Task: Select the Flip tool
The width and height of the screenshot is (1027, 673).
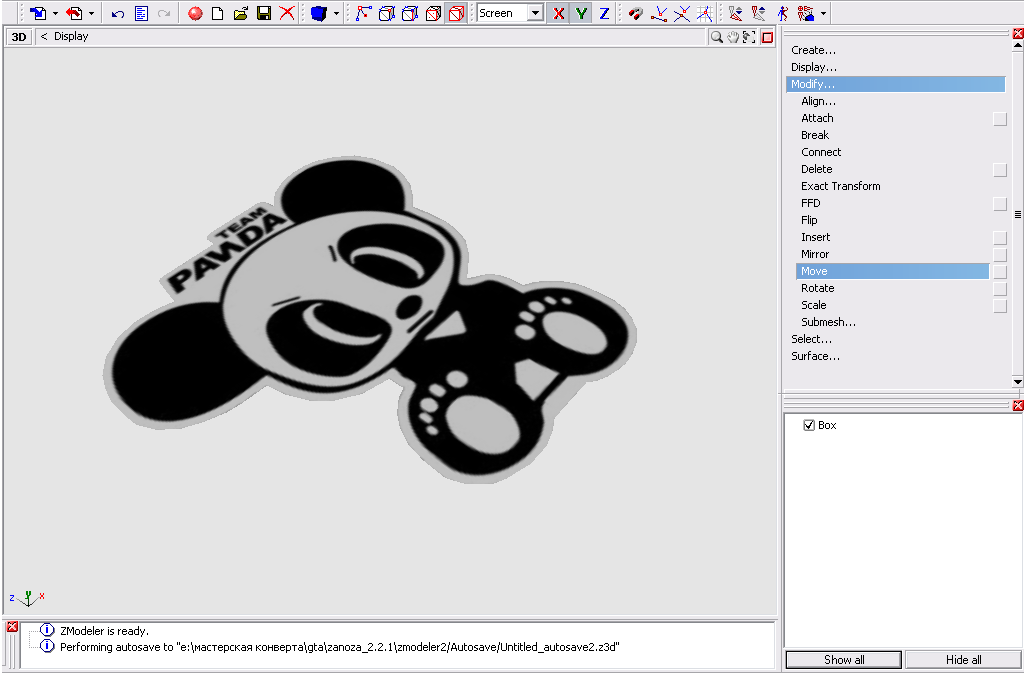Action: click(810, 220)
